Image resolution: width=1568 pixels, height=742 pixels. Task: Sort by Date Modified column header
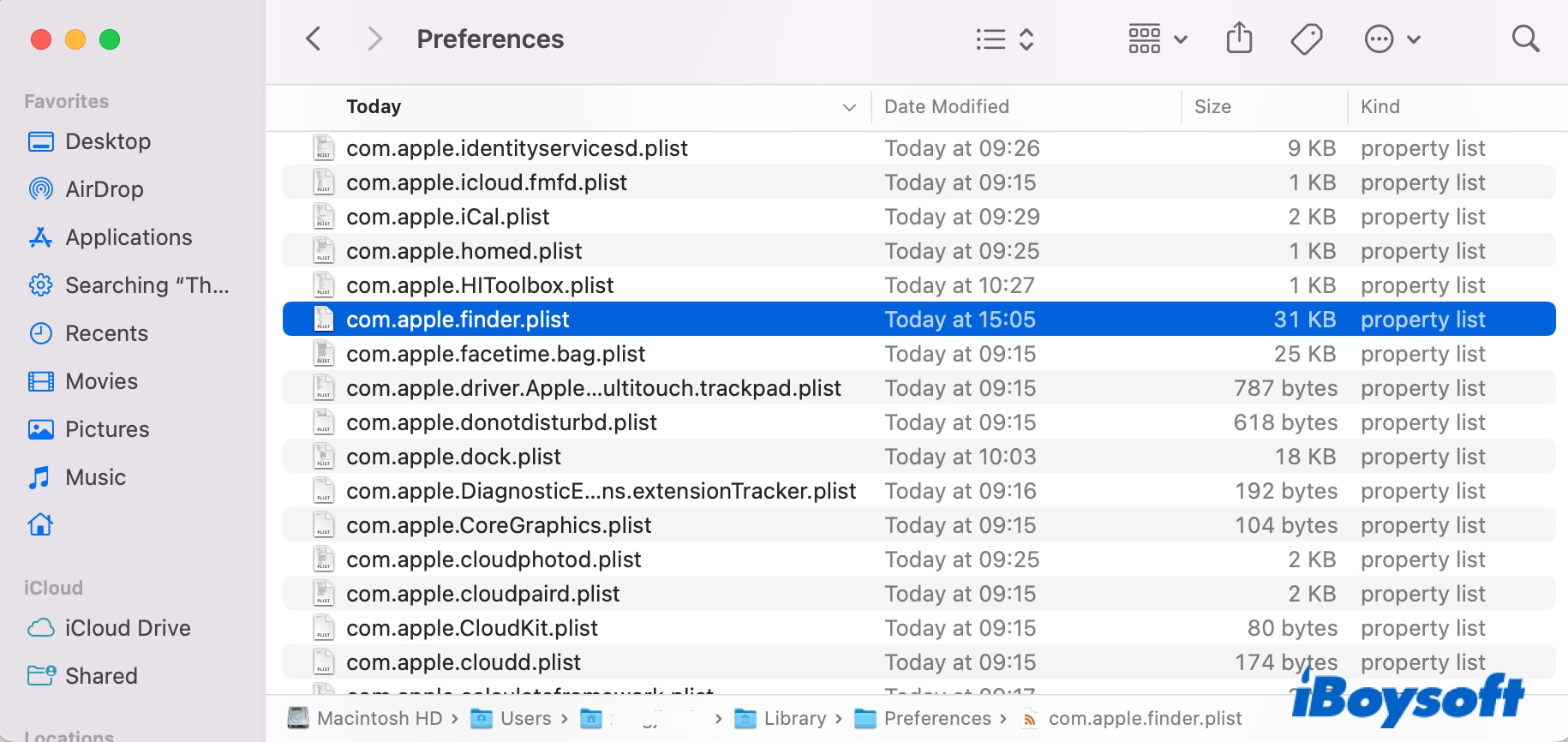pyautogui.click(x=947, y=106)
